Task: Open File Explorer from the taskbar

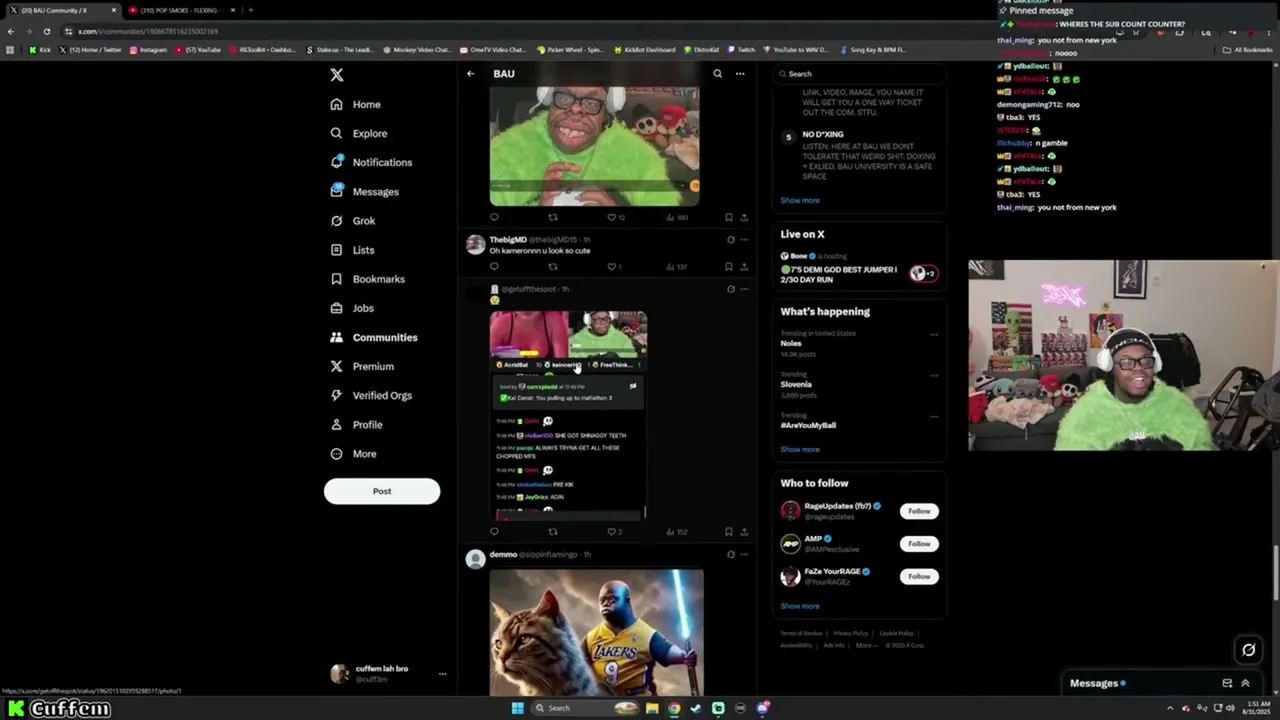Action: click(652, 708)
